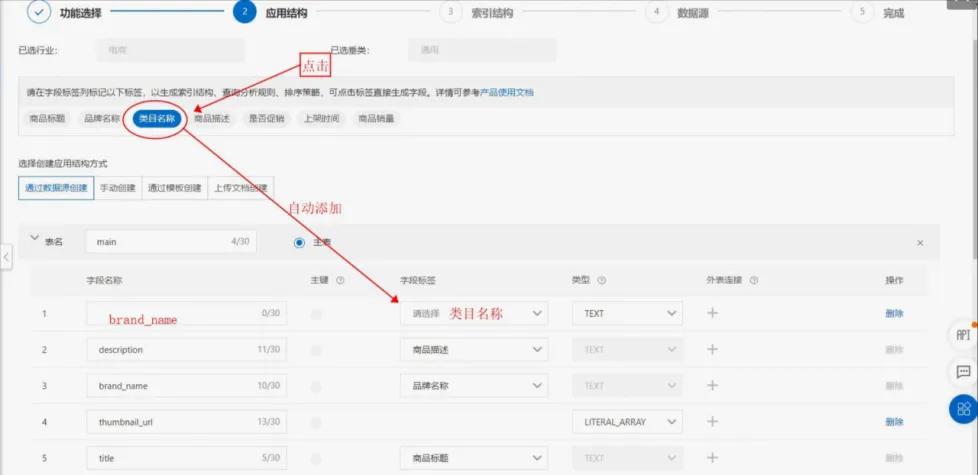Open 商品描述 field tag dropdown
This screenshot has width=978, height=475.
point(474,349)
